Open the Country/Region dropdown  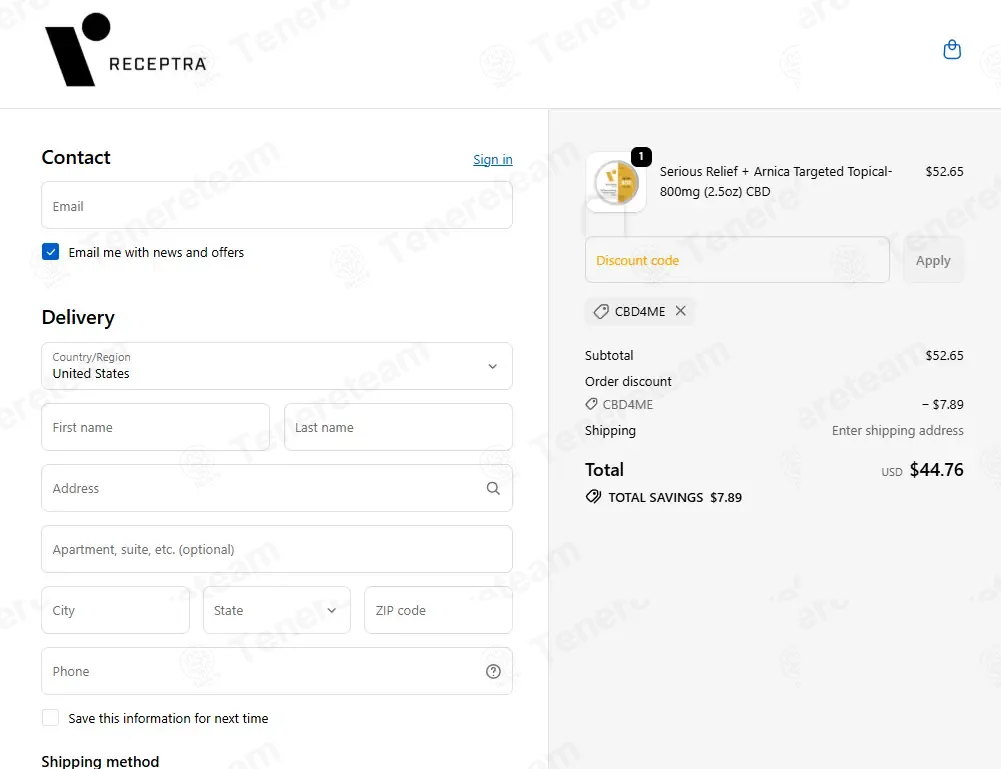coord(276,366)
